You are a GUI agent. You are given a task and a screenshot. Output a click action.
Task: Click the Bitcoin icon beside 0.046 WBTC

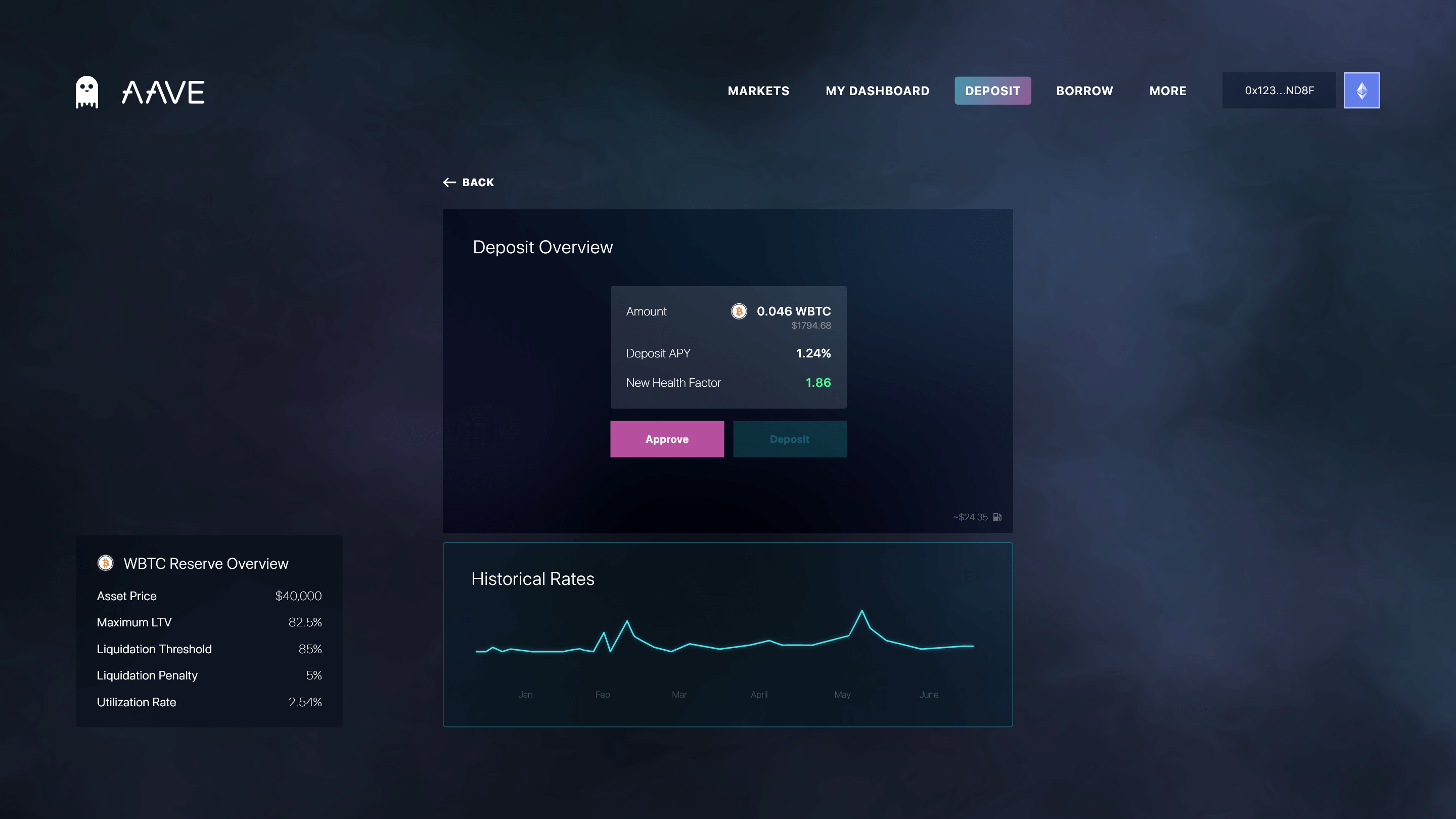(738, 311)
